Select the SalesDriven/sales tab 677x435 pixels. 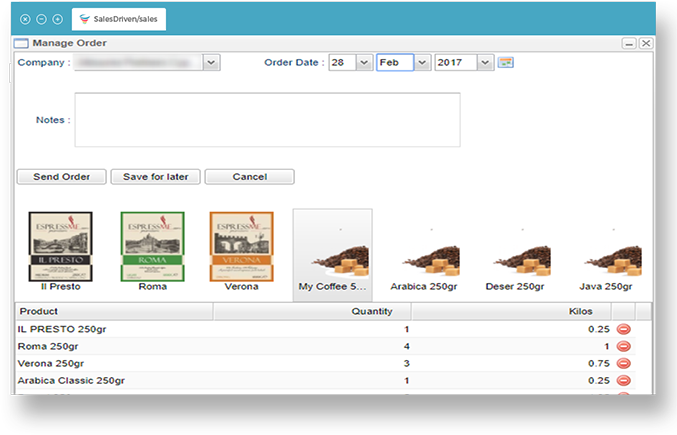click(x=119, y=19)
